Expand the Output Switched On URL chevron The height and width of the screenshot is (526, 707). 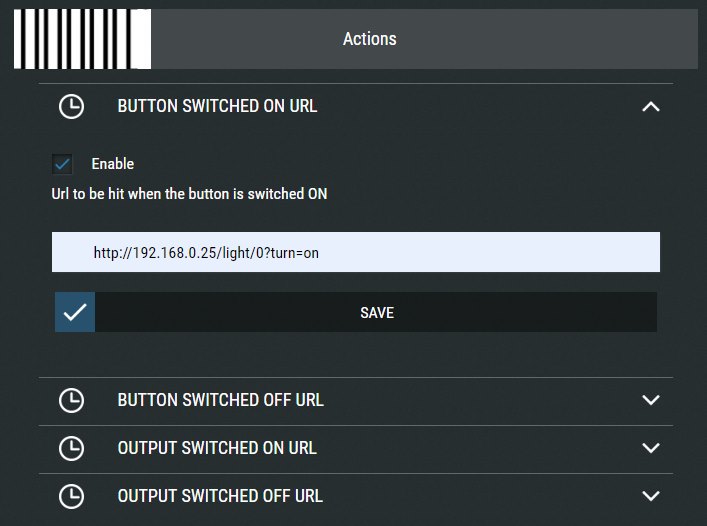coord(651,448)
